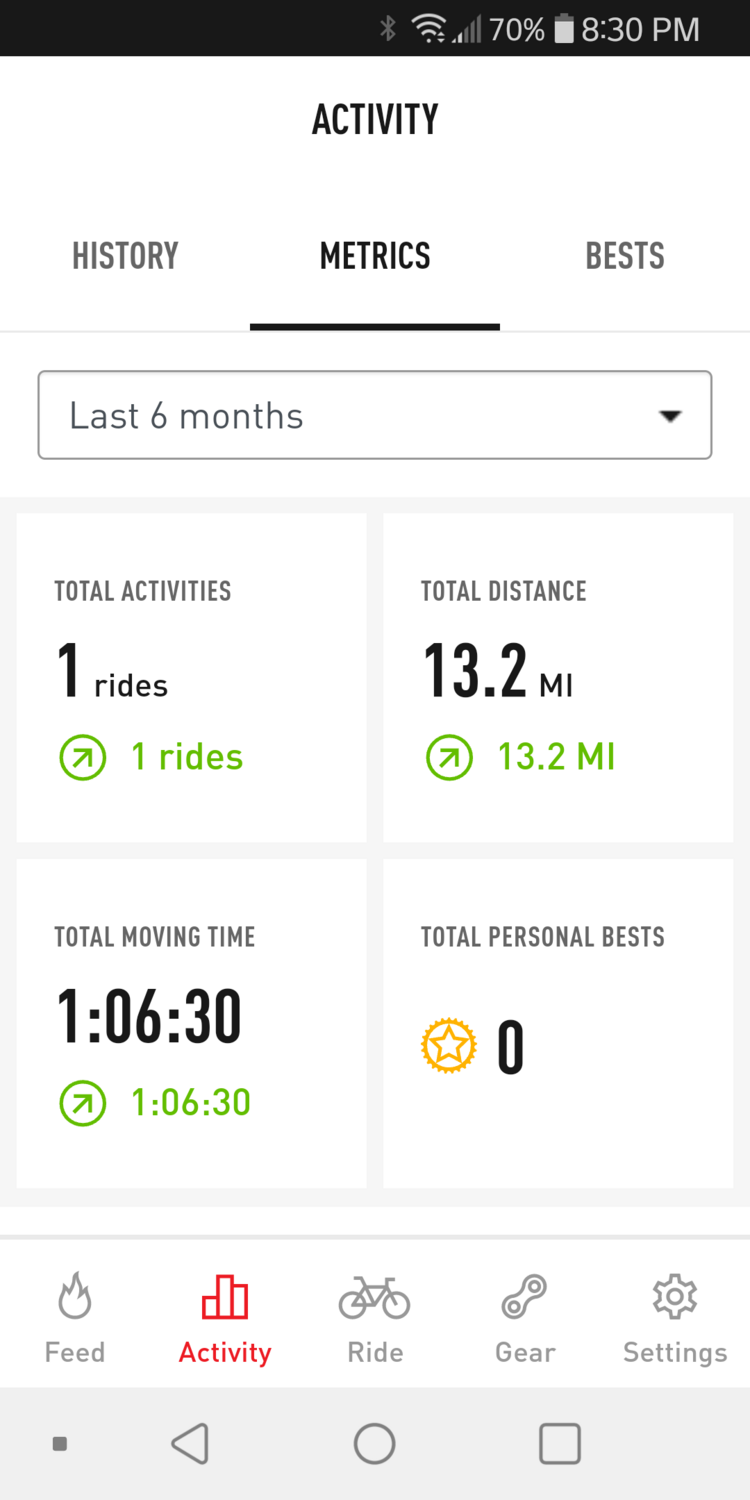Open the Last 6 months period selector

click(374, 416)
